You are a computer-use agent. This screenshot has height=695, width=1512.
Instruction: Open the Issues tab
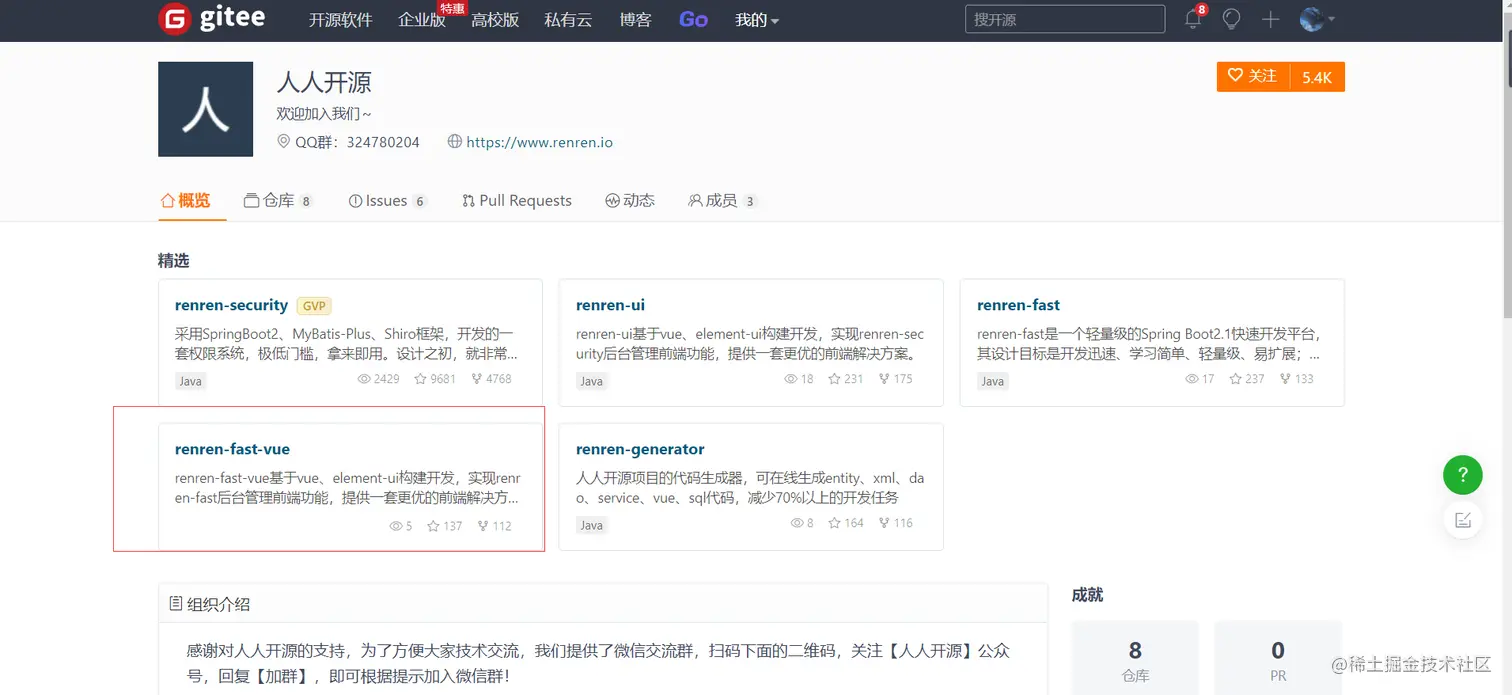(385, 200)
